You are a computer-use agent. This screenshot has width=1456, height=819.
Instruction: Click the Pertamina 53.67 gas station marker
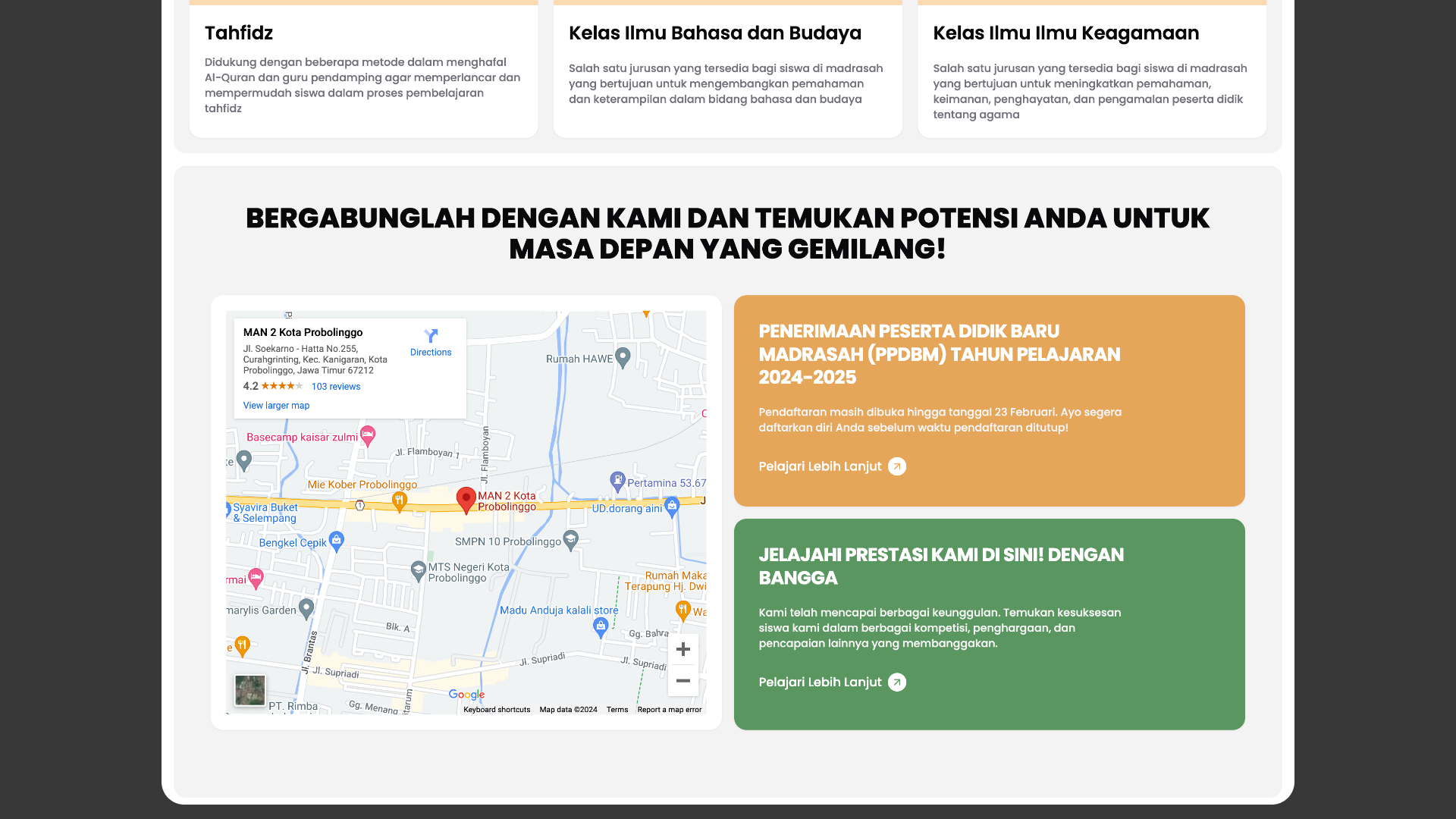(x=617, y=479)
